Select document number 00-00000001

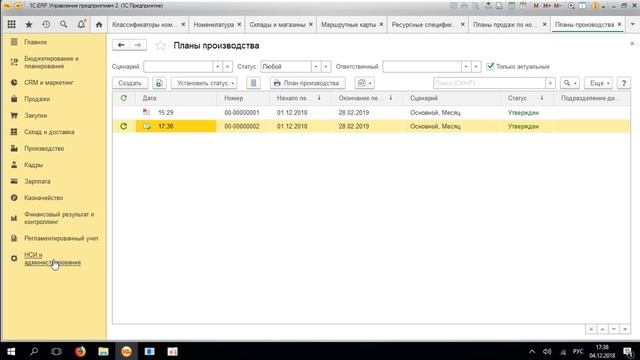tap(242, 112)
